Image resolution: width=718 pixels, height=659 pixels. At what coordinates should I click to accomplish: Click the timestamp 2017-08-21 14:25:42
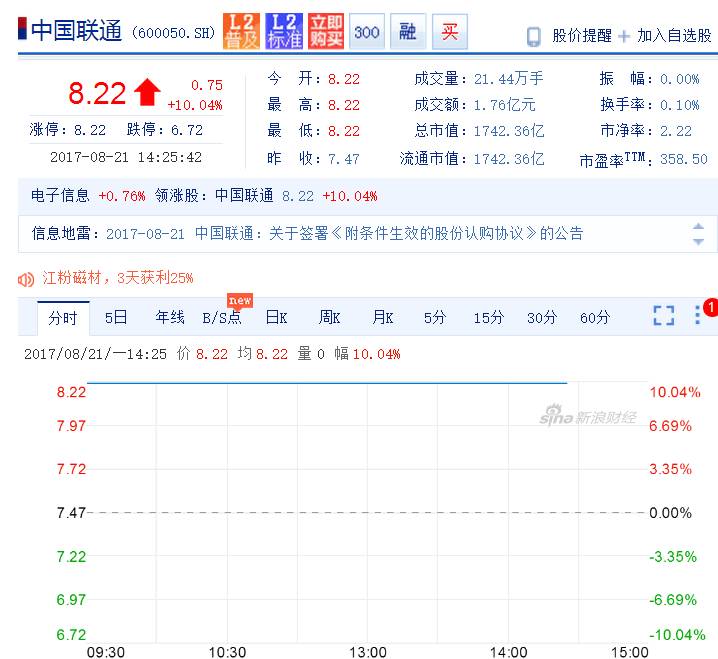(x=126, y=158)
